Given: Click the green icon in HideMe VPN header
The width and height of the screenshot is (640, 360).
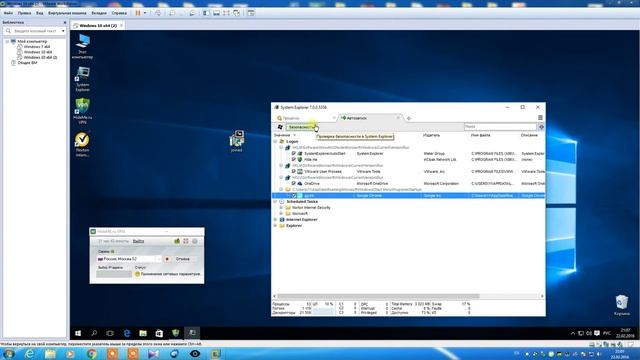Looking at the screenshot, I should coord(177,241).
